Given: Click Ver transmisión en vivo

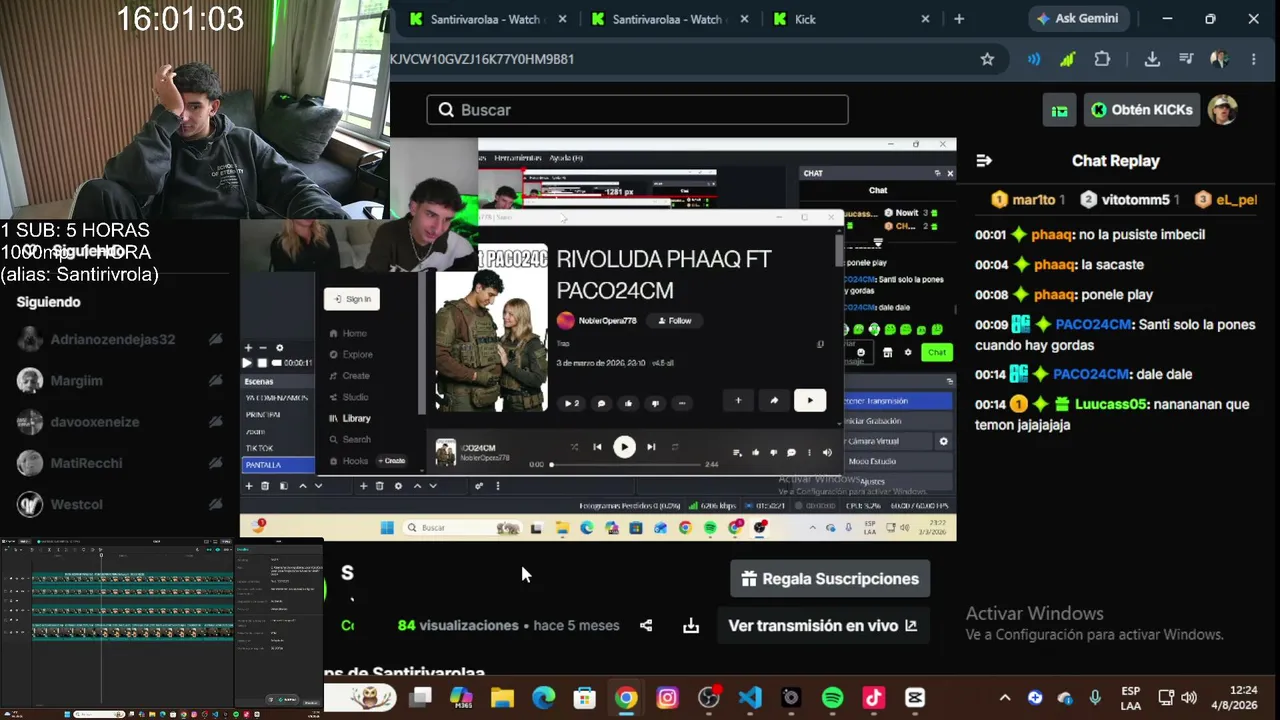Looking at the screenshot, I should click(823, 626).
